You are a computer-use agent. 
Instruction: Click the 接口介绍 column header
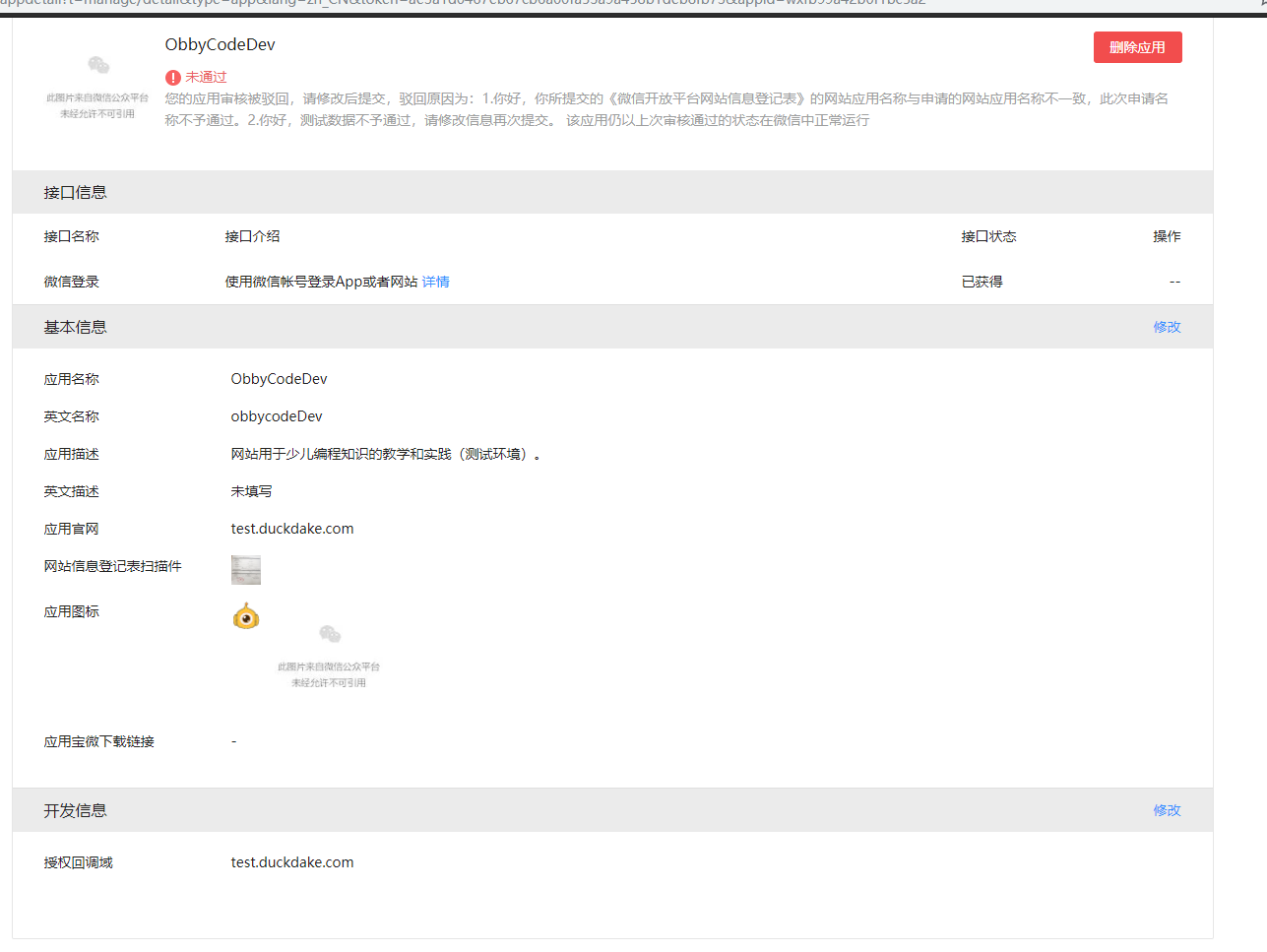point(252,236)
